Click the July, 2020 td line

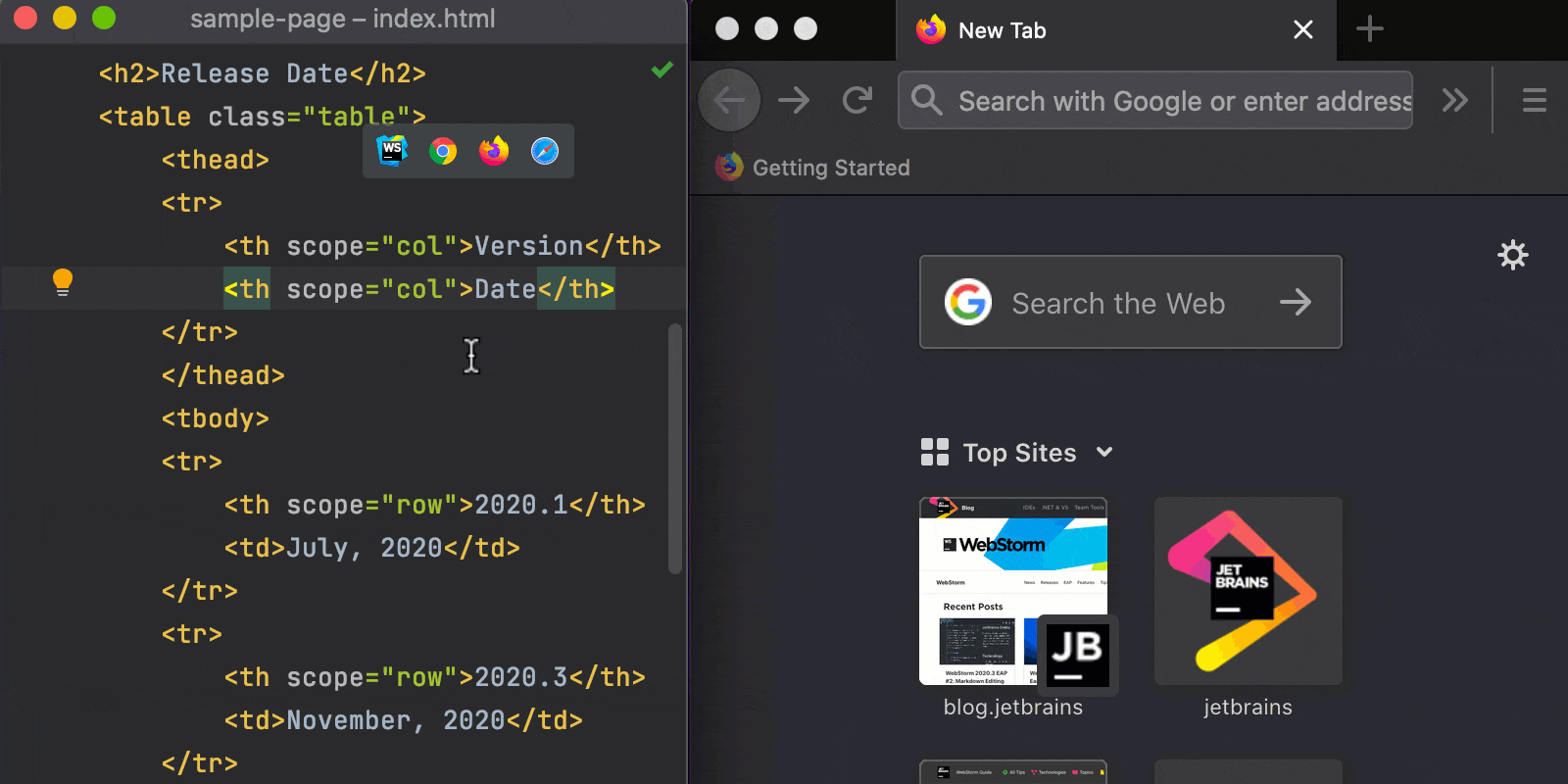point(372,548)
